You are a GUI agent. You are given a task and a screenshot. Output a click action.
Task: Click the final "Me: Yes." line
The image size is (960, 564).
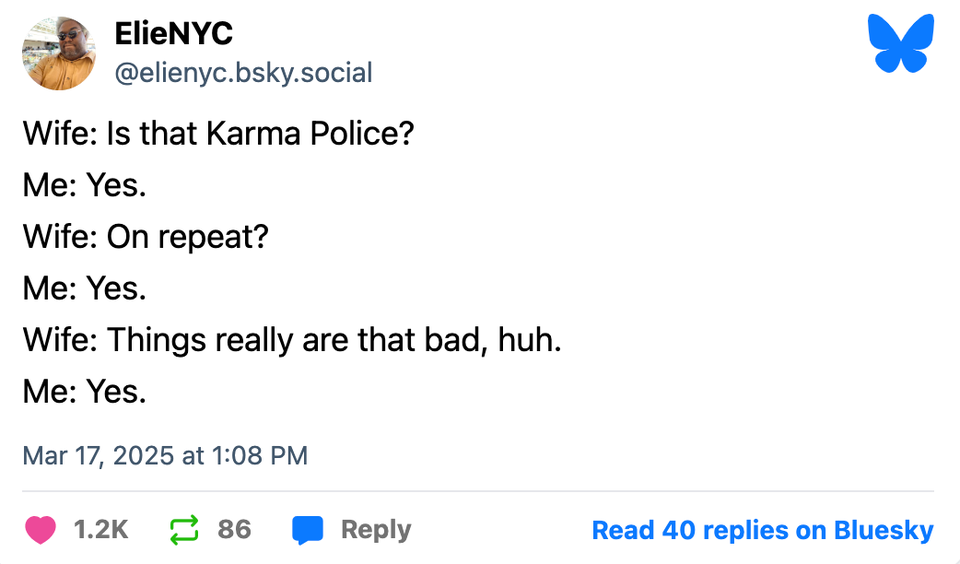[85, 392]
